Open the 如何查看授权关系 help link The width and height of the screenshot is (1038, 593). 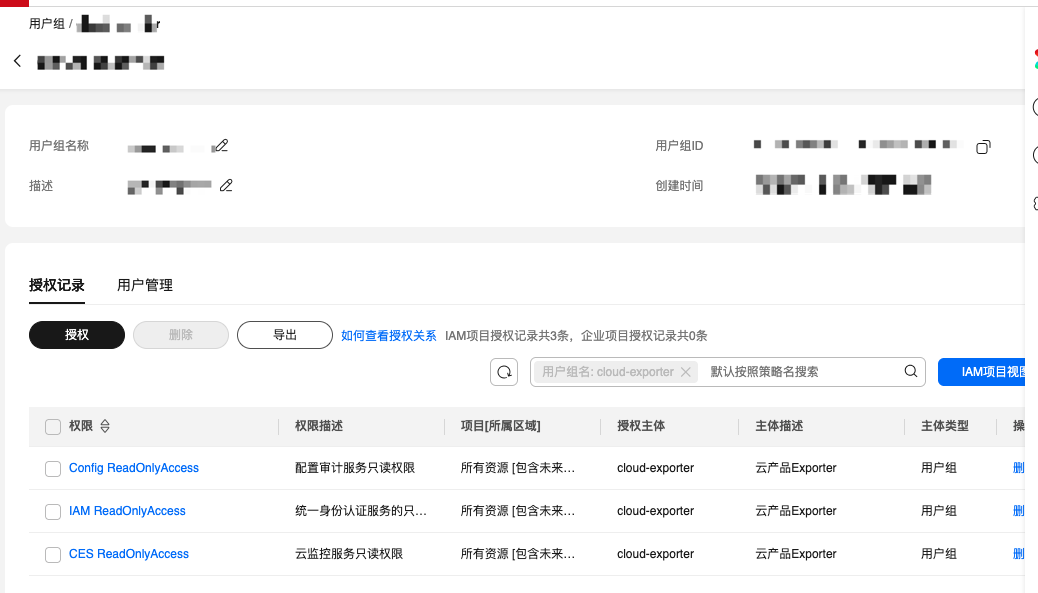(389, 336)
